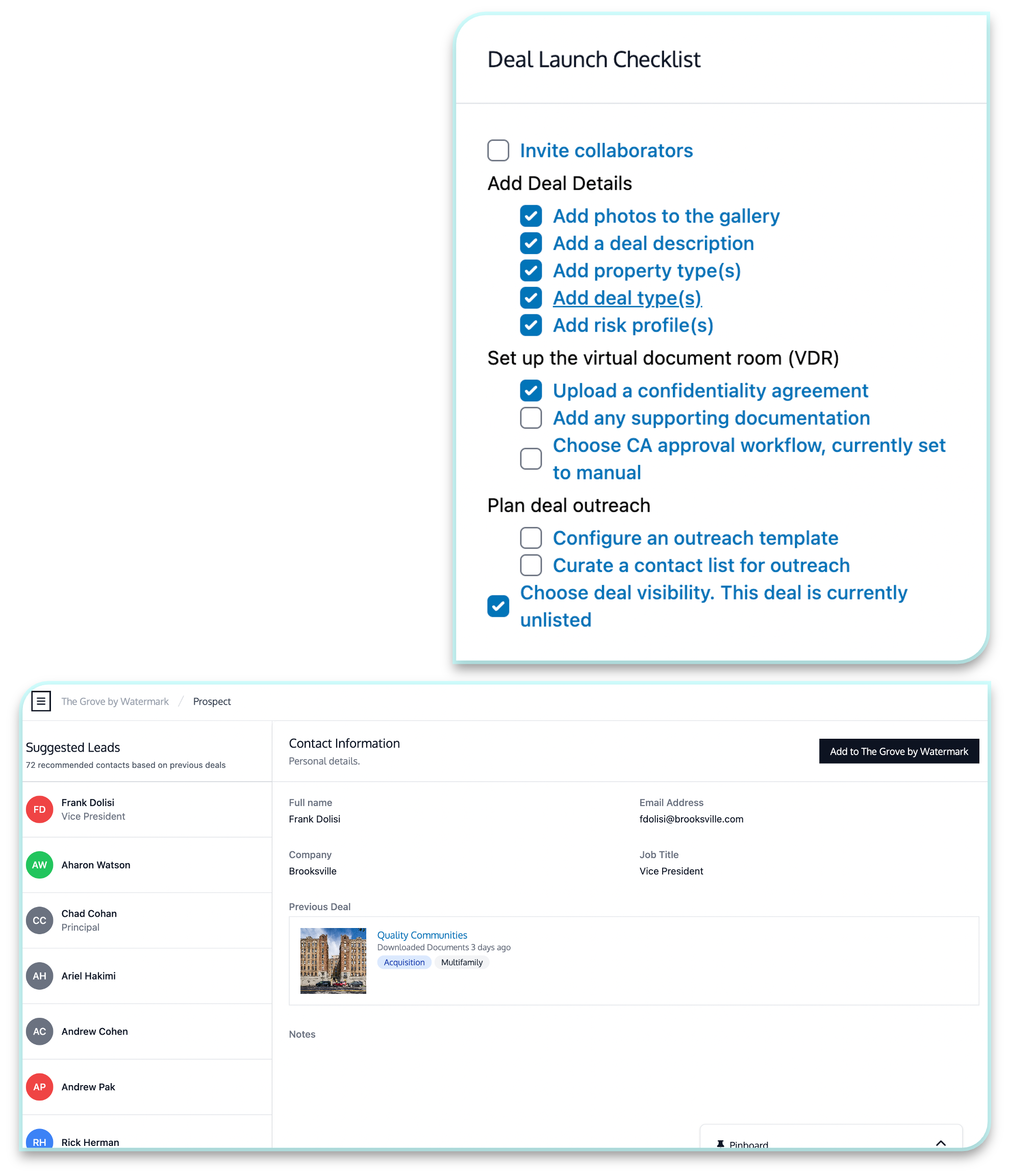Select Prospect tab in navigation
This screenshot has height=1176, width=1010.
[x=211, y=701]
